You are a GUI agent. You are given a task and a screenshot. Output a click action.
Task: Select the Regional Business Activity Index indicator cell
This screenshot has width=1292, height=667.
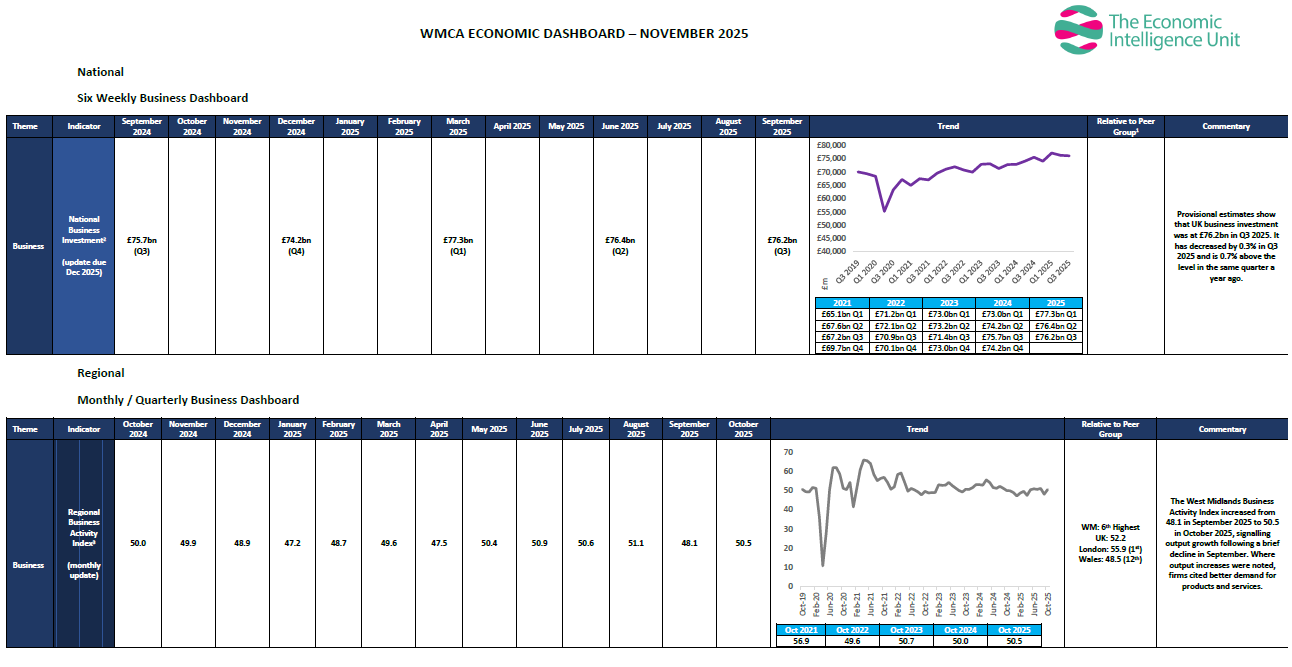(84, 545)
